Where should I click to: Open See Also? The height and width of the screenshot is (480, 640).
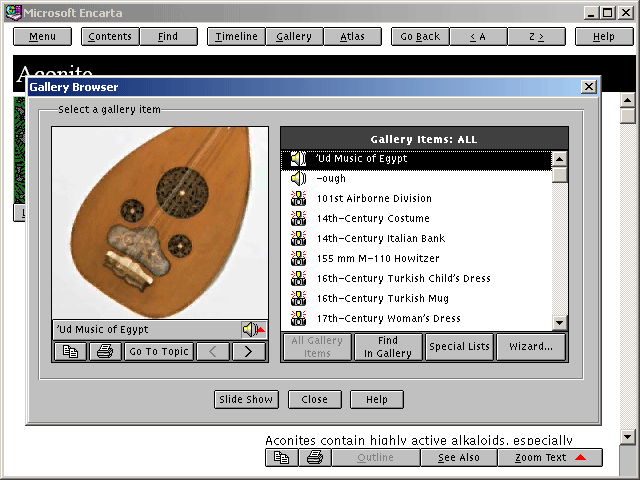pos(459,458)
